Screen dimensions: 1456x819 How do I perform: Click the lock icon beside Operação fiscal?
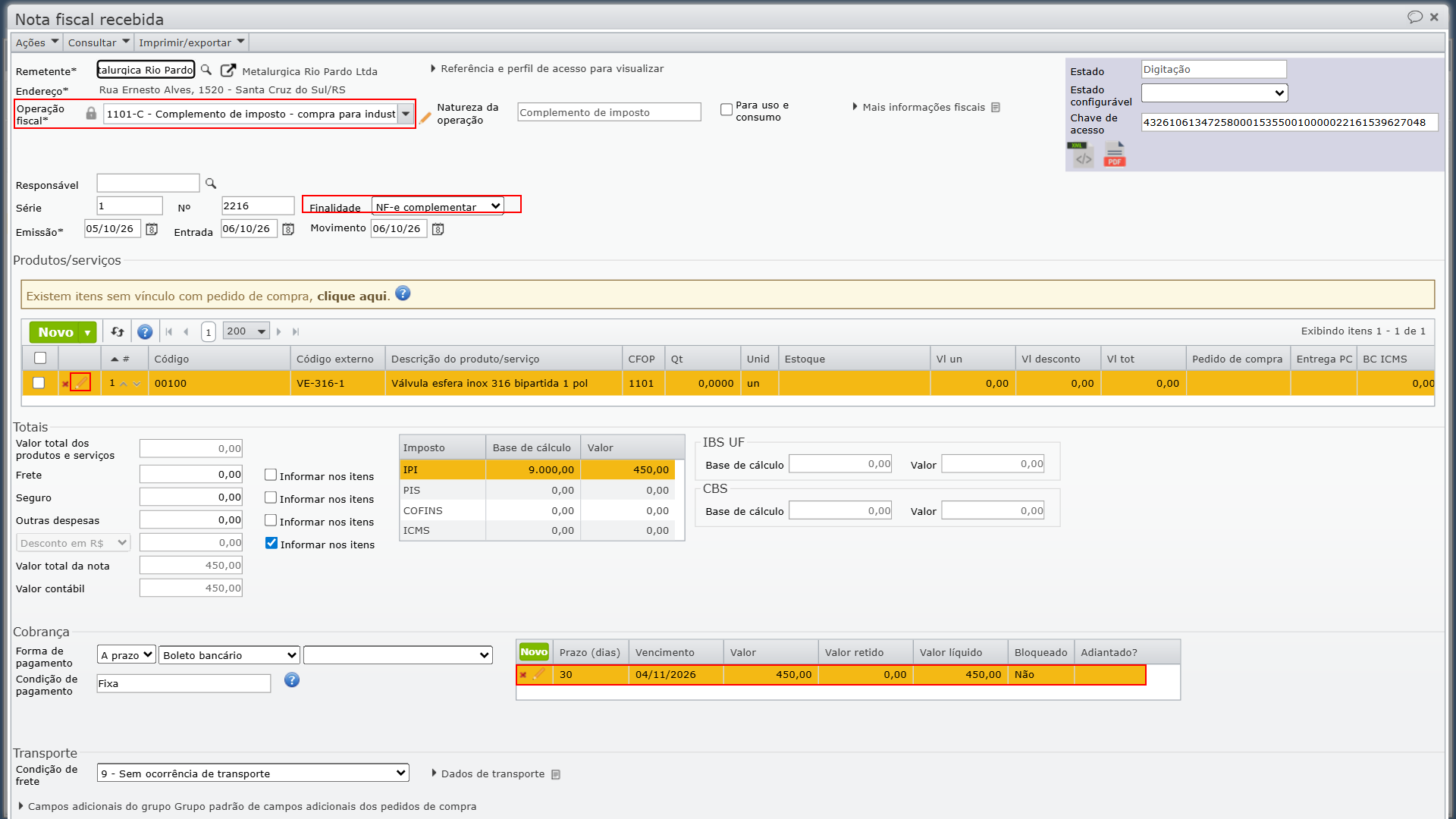91,114
